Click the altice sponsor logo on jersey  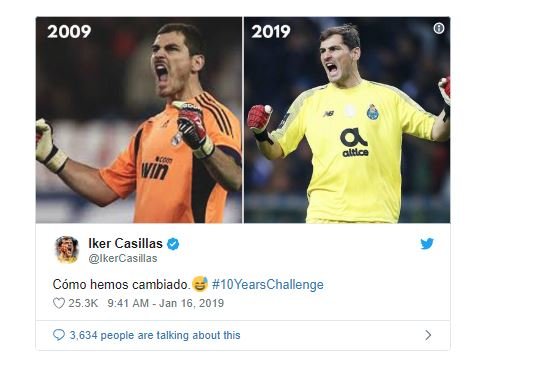click(x=355, y=142)
